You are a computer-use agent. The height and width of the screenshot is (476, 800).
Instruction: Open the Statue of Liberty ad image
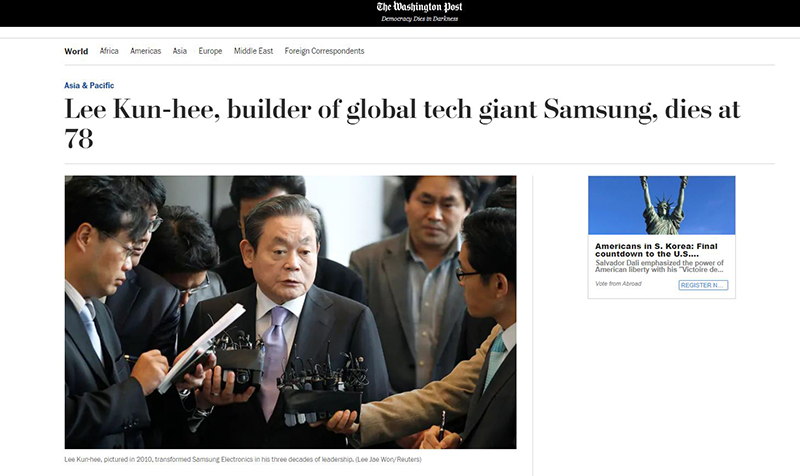(662, 205)
